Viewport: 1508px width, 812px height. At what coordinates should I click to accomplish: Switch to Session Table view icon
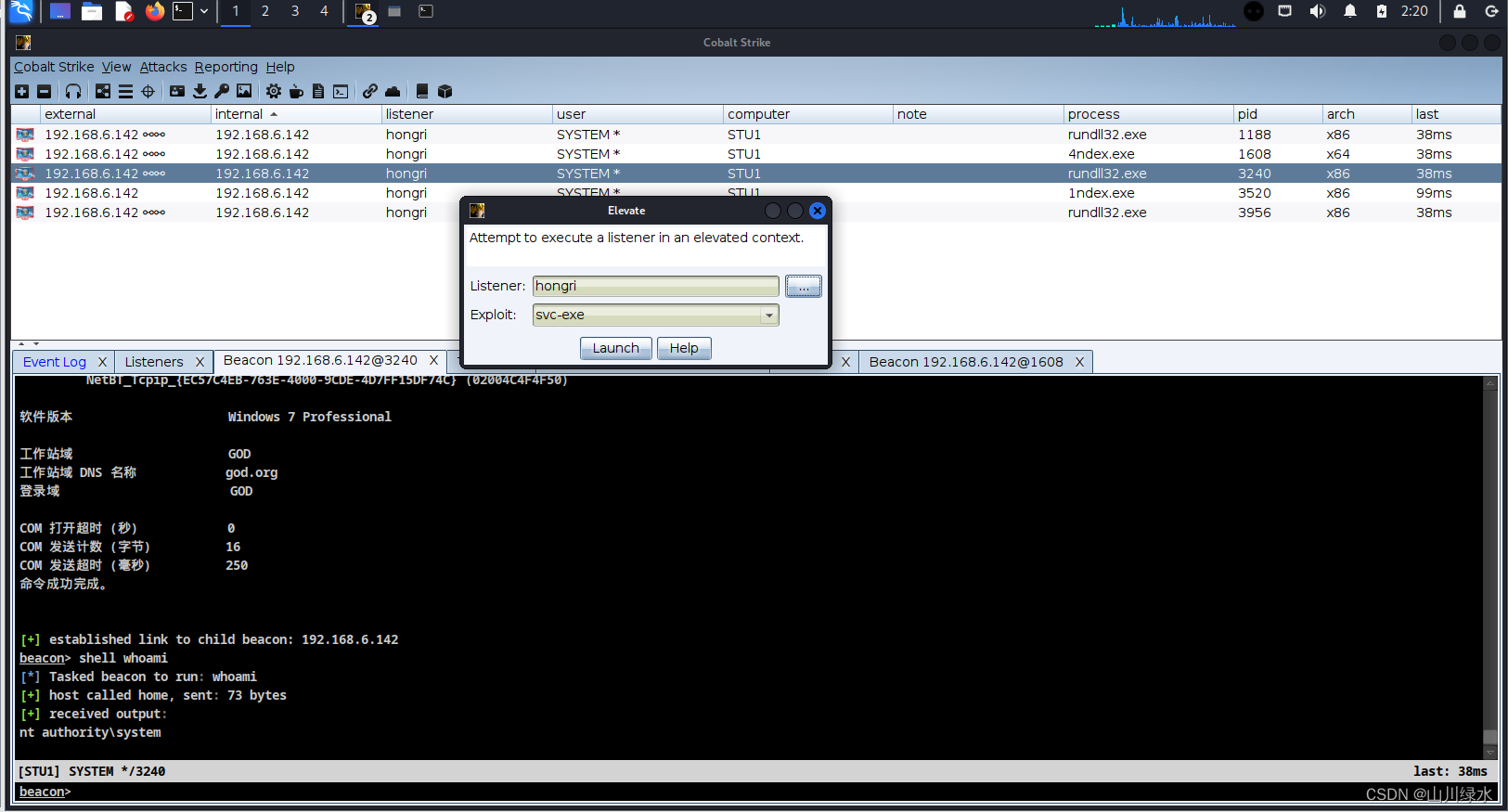point(125,91)
